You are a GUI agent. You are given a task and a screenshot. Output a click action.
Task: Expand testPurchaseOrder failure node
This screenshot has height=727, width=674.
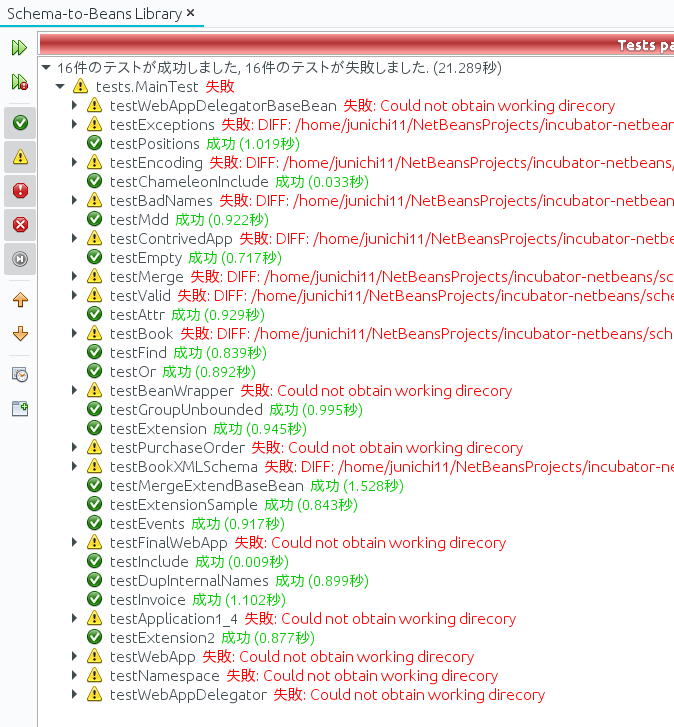(74, 447)
